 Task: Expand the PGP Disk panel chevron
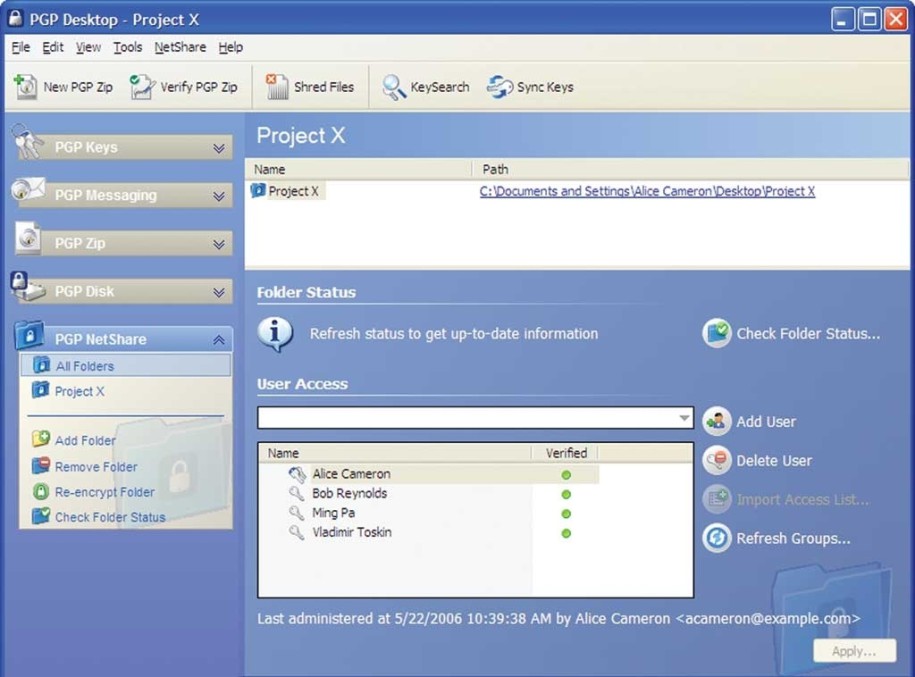[x=219, y=292]
